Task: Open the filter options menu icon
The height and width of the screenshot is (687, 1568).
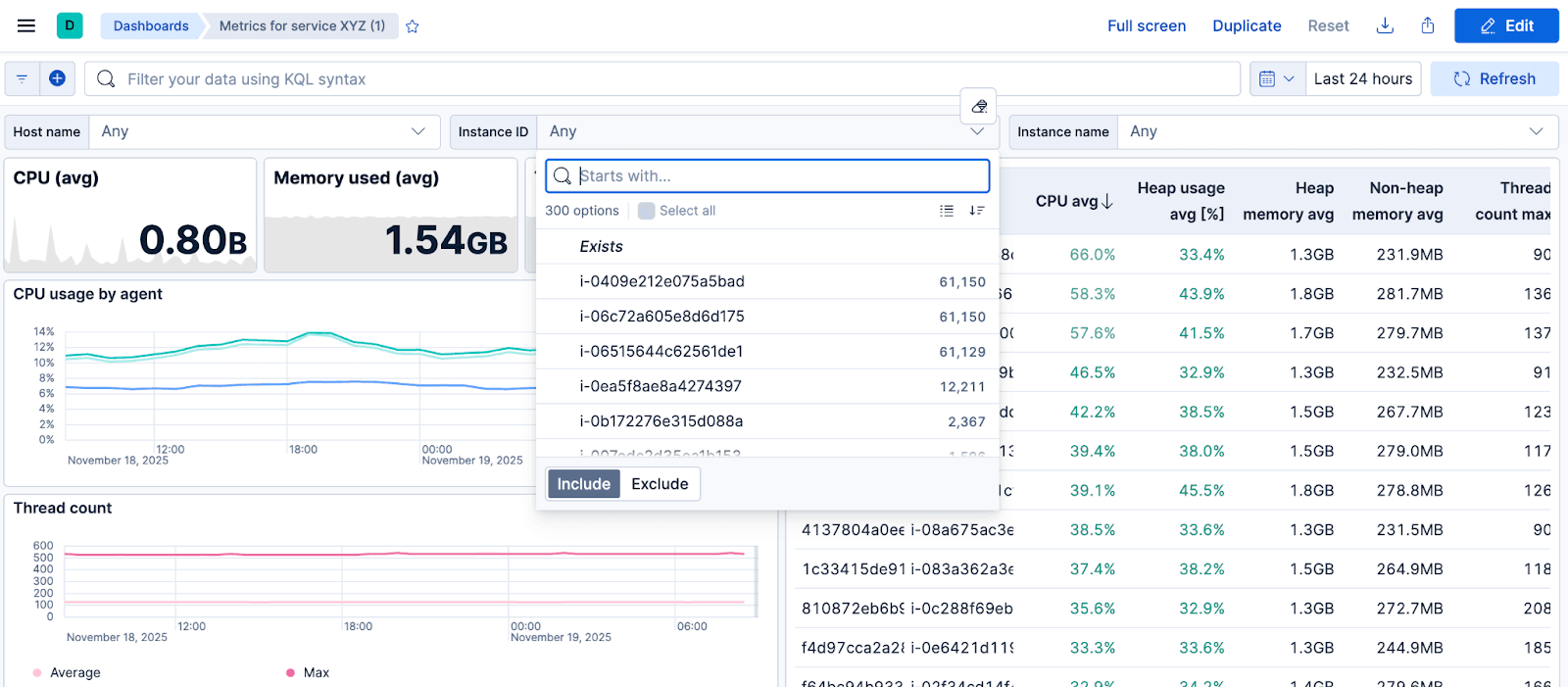Action: pyautogui.click(x=22, y=78)
